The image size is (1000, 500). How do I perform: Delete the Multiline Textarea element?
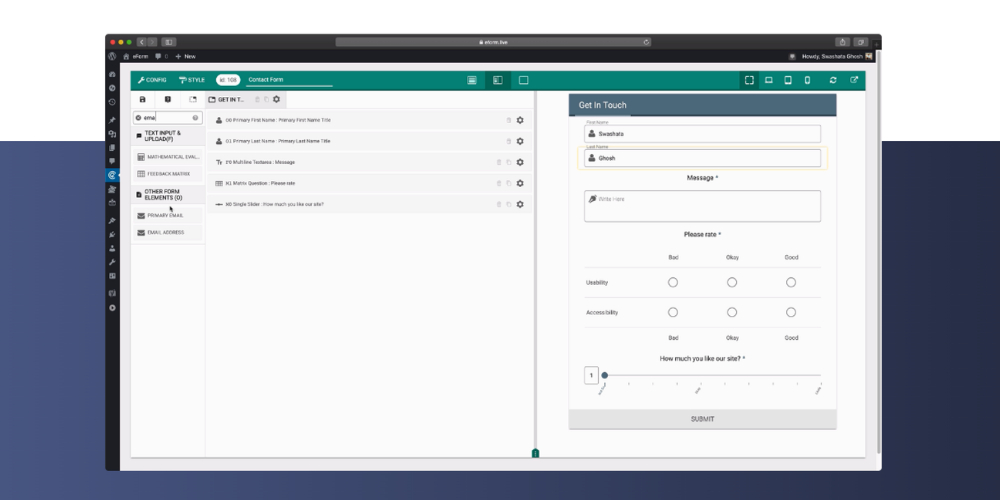[x=499, y=162]
